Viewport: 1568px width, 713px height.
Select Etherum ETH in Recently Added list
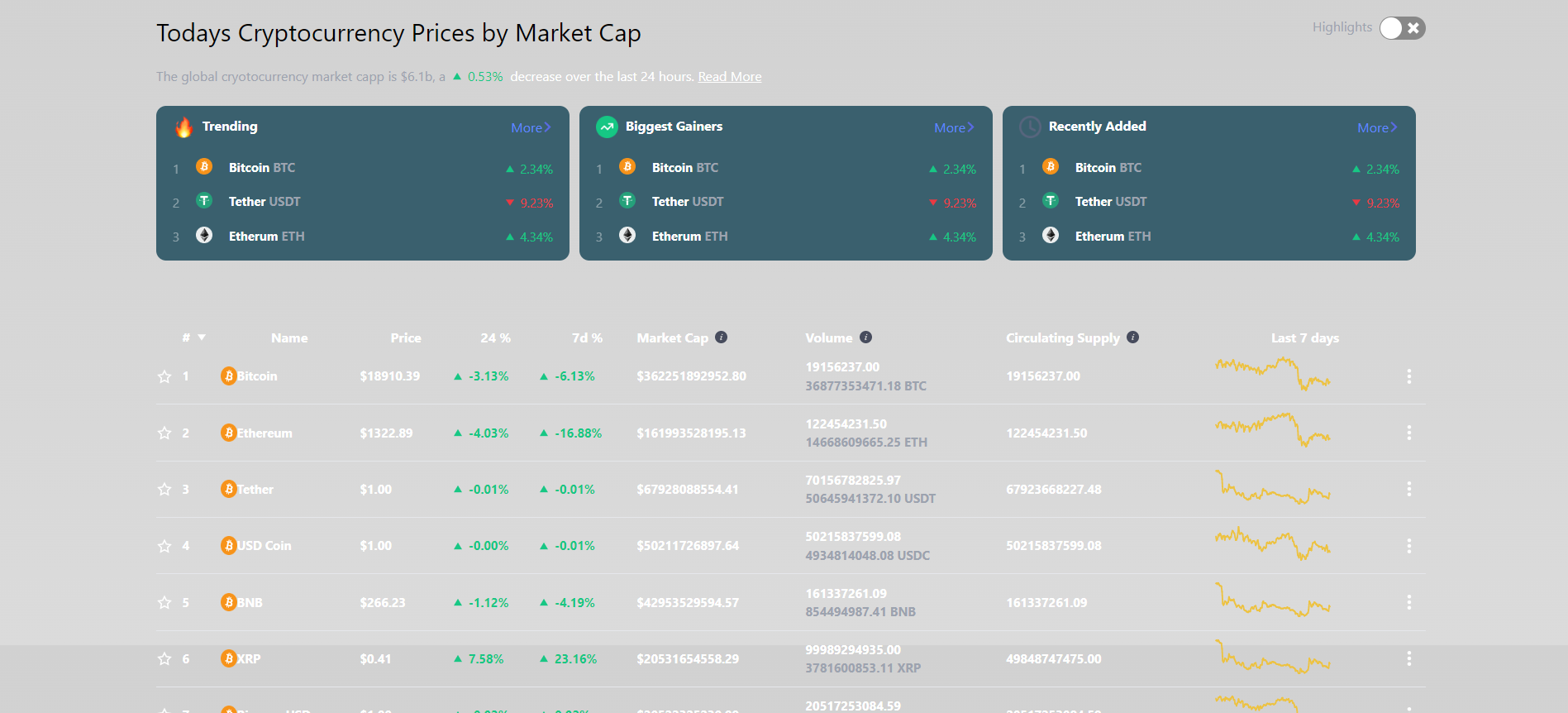[x=1113, y=236]
